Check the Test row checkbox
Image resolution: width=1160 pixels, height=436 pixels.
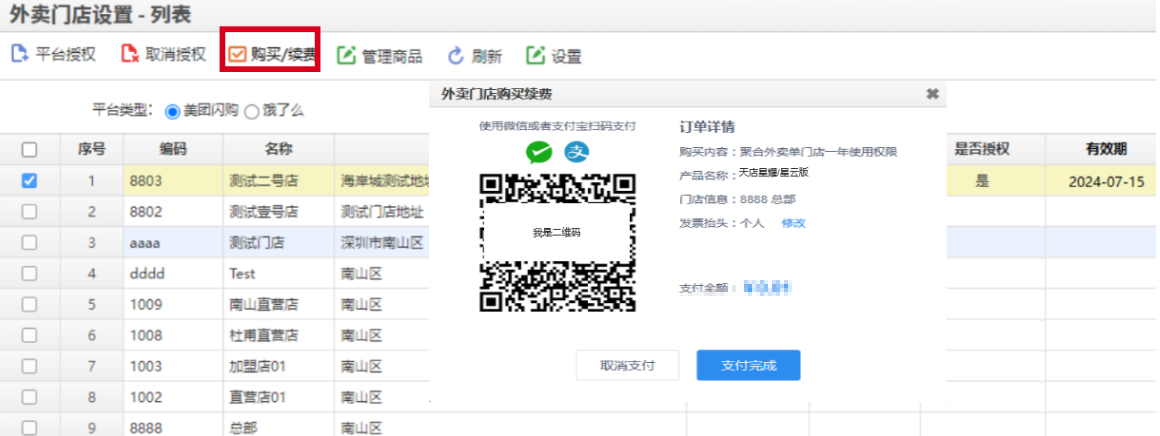[30, 273]
